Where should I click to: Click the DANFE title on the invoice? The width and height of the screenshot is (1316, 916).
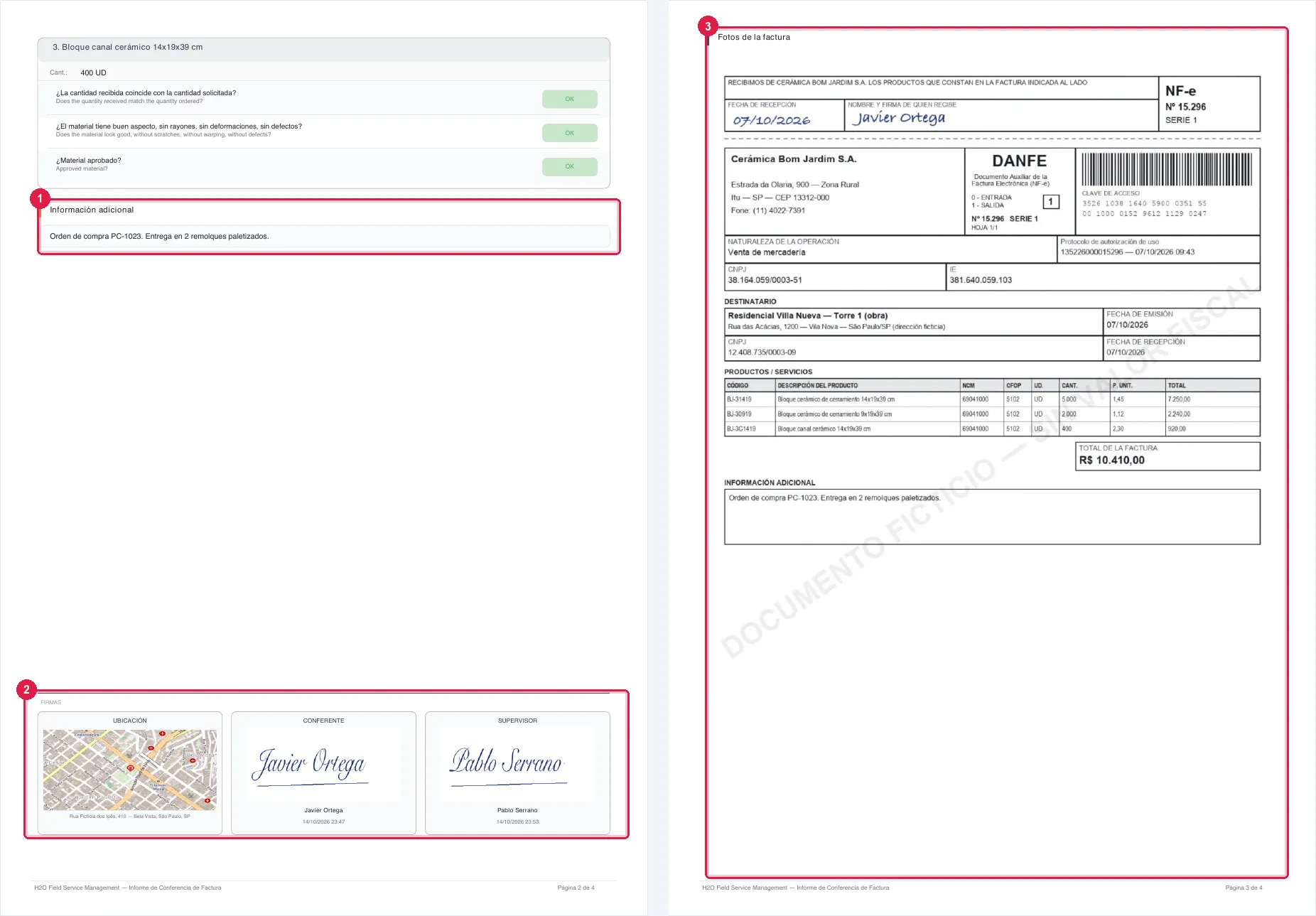click(x=1019, y=161)
